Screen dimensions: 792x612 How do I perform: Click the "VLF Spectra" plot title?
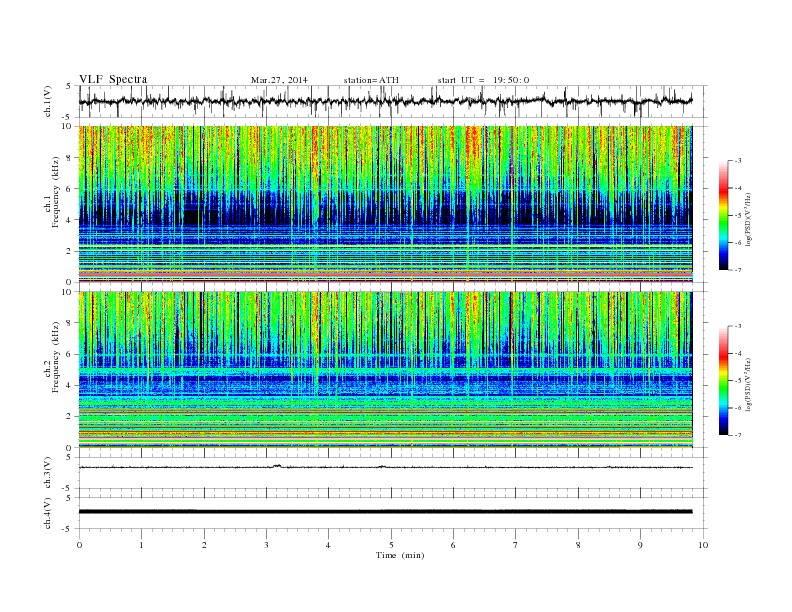pos(113,79)
